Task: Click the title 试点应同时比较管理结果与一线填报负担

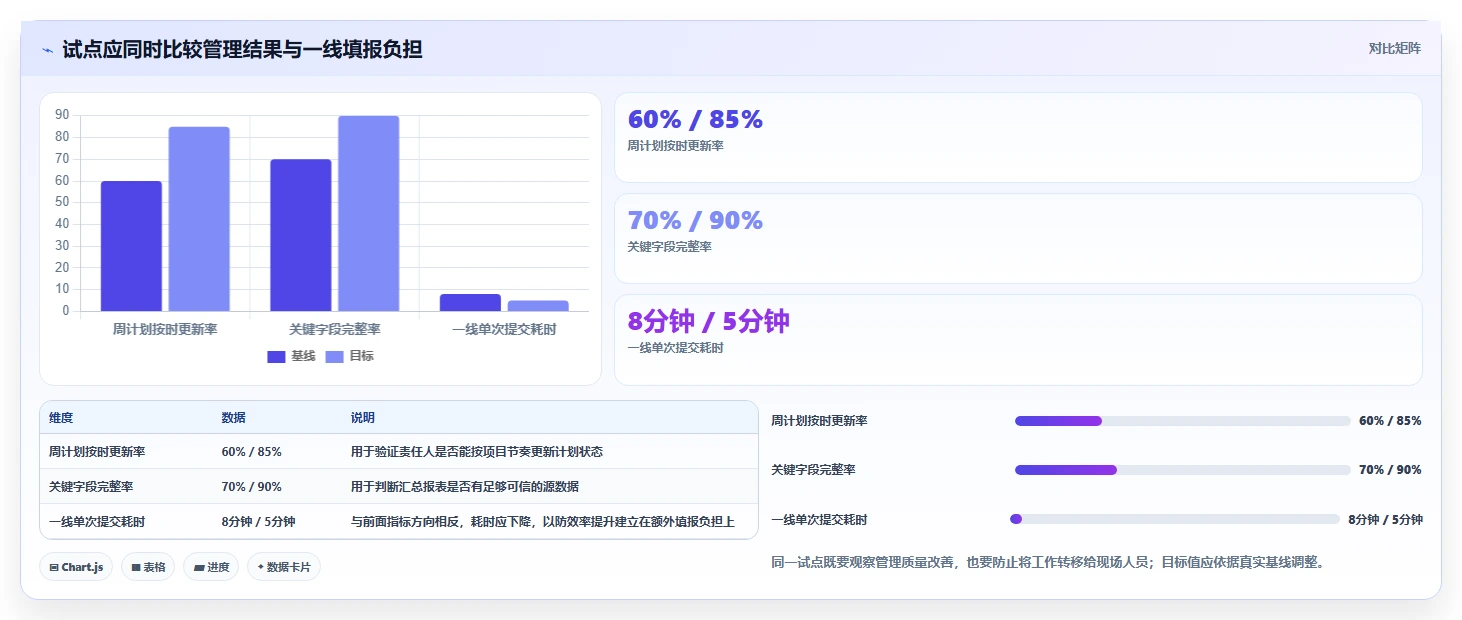Action: click(x=242, y=50)
